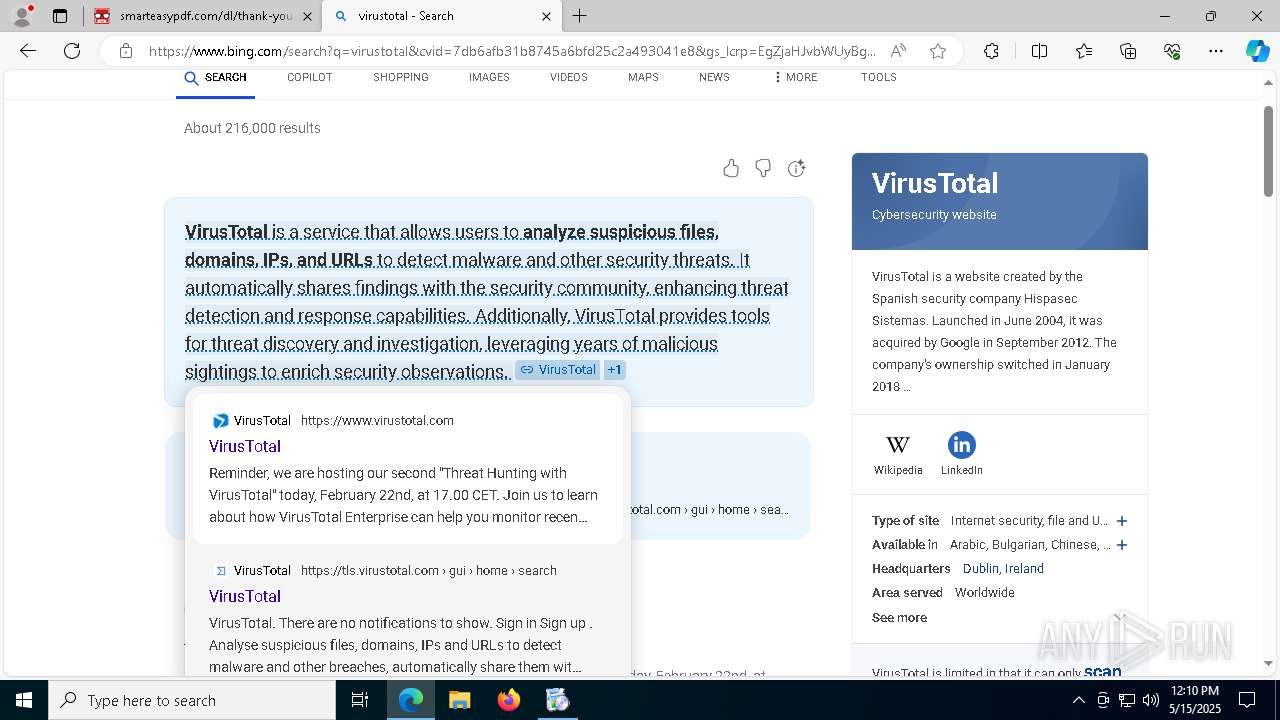Switch to the NEWS tab

coord(714,77)
